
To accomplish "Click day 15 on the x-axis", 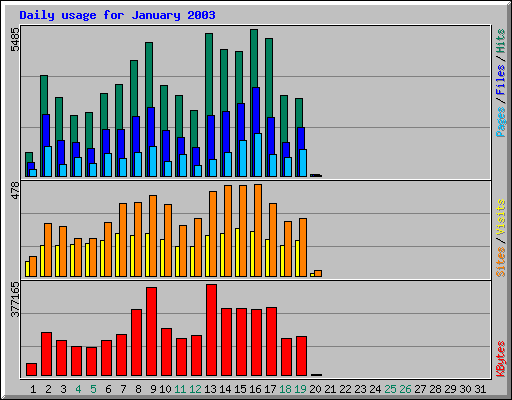I will 240,389.
